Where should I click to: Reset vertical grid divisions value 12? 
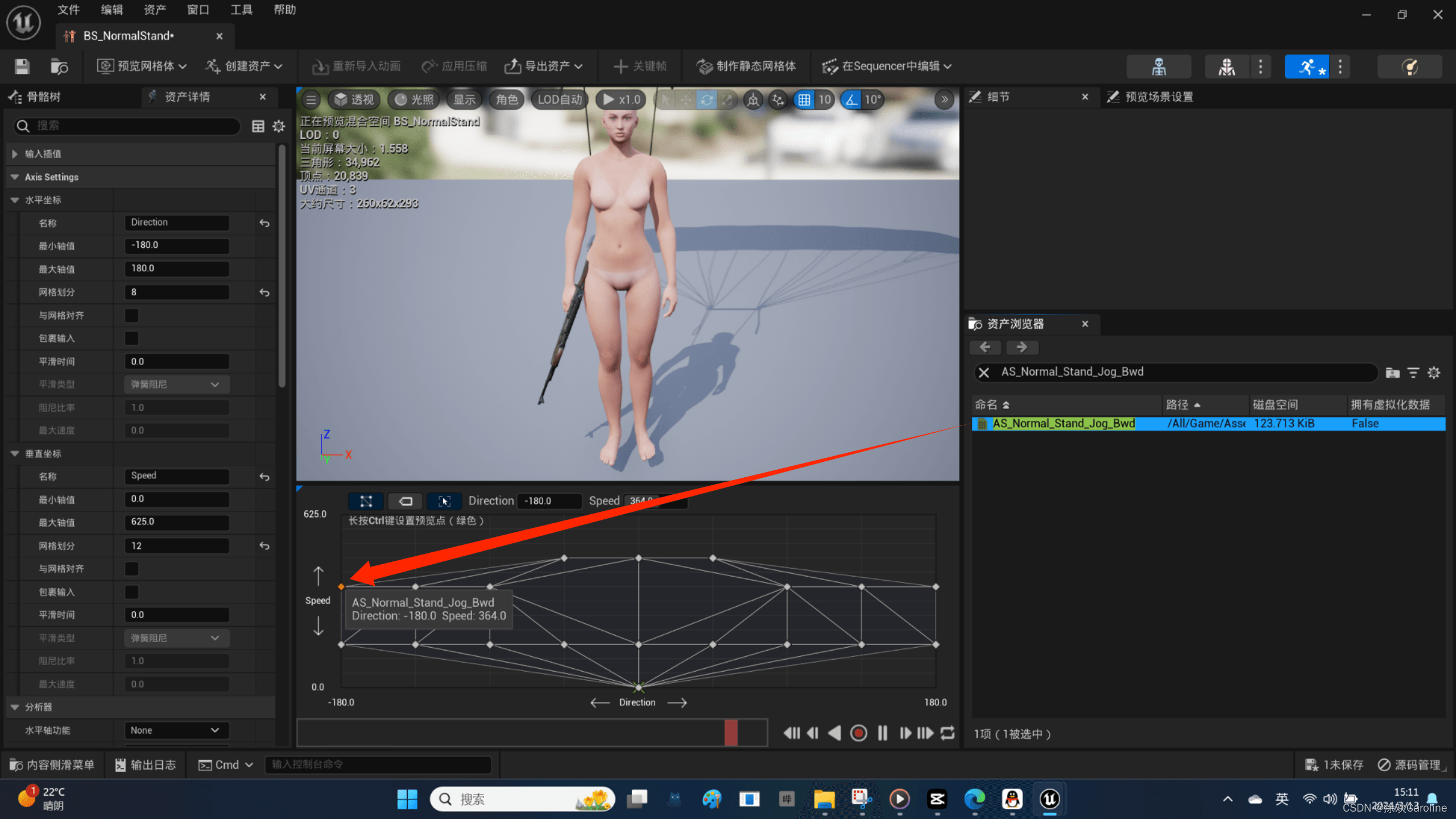coord(264,546)
